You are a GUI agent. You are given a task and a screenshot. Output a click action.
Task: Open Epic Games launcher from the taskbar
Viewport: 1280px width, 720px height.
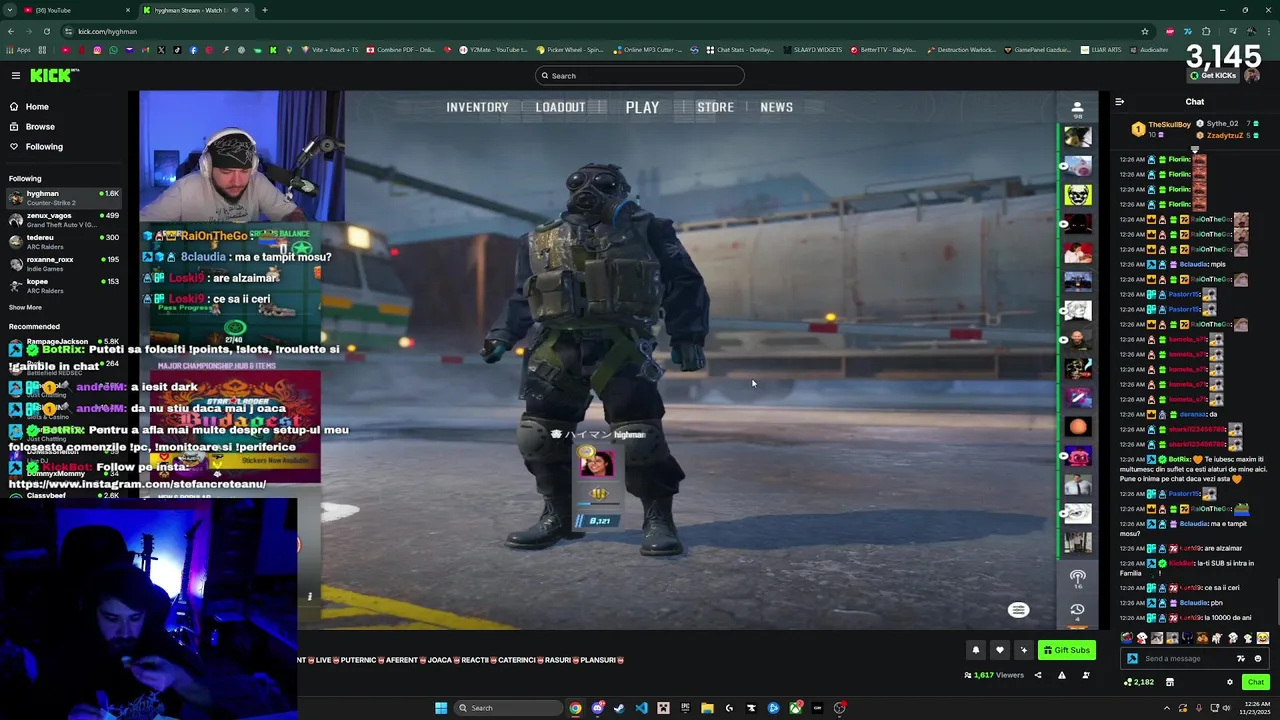tap(685, 708)
